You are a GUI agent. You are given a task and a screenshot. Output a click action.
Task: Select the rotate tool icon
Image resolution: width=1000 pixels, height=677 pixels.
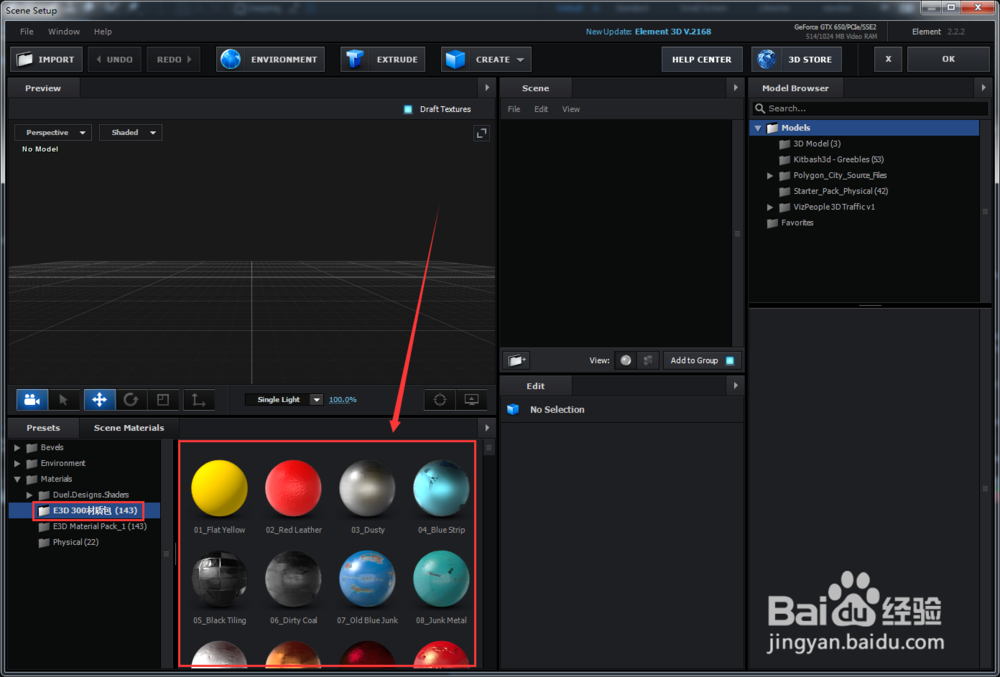[x=131, y=400]
